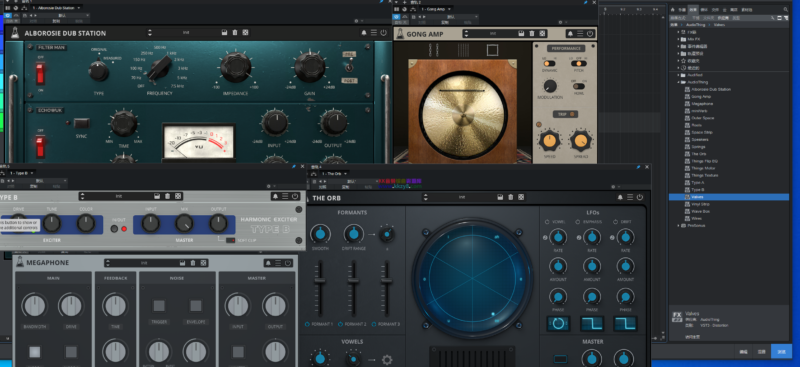Randomize parameters in Gong Amp
The image size is (800, 367).
pos(541,34)
